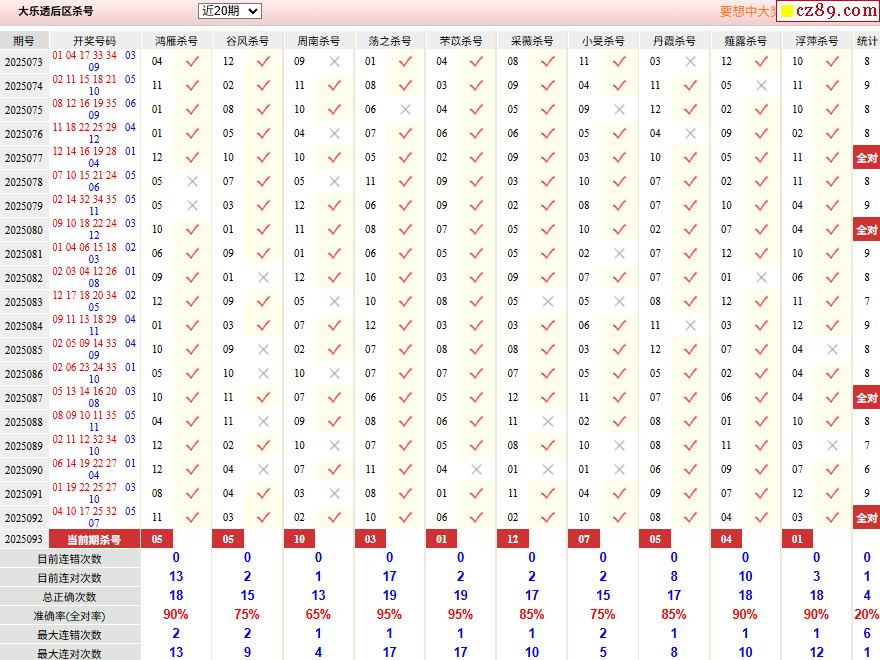Follow the orange 要想中大 link
Screen dimensions: 880x660
click(747, 12)
